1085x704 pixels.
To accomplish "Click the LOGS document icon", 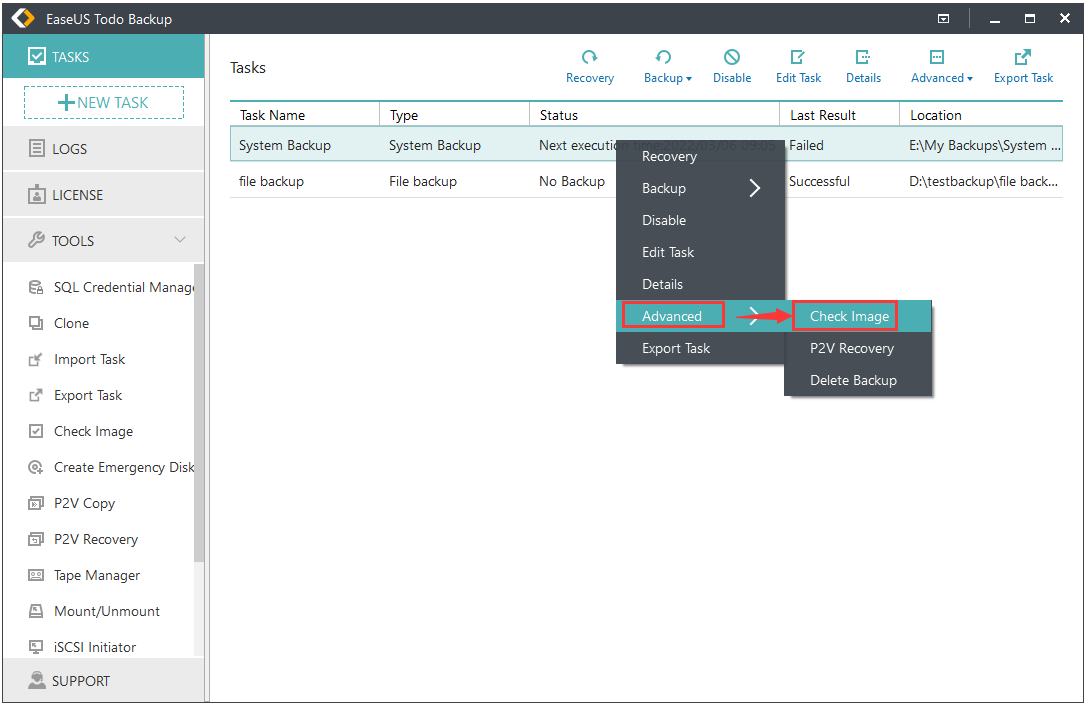I will (x=37, y=148).
